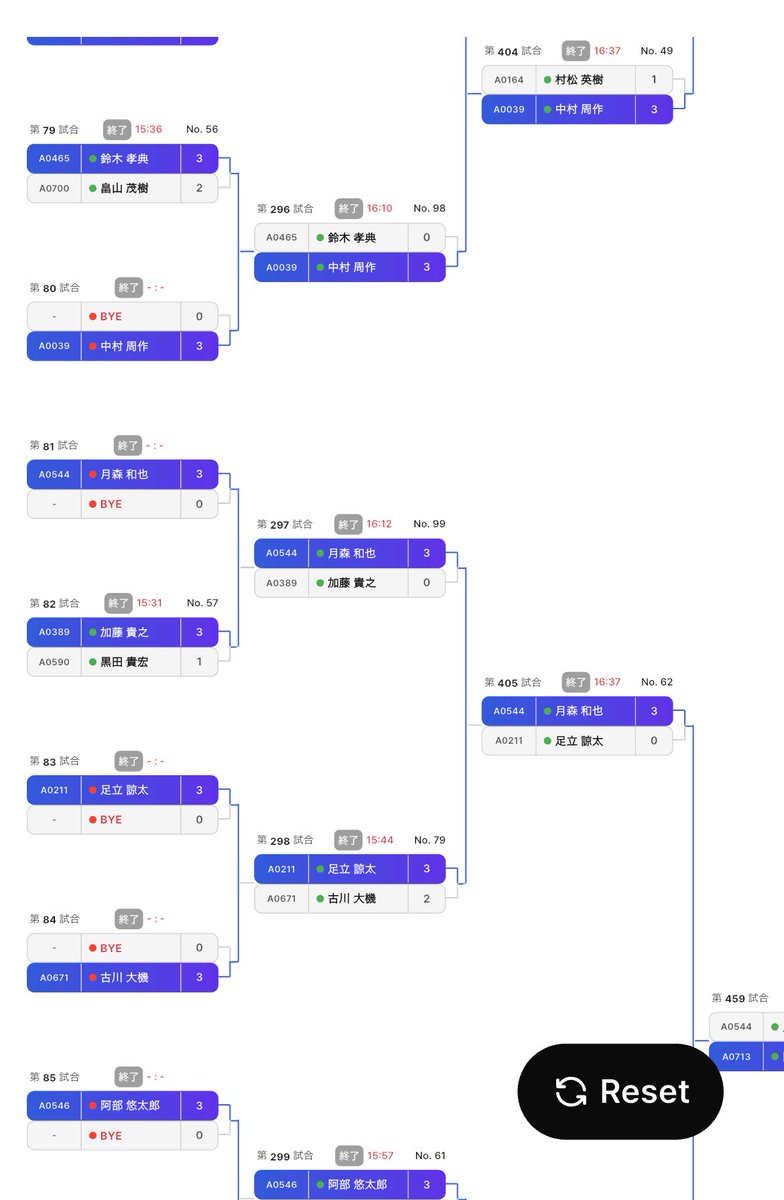Screen dimensions: 784x1200
Task: Select 足立 諒太 in match 405
Action: pyautogui.click(x=577, y=741)
